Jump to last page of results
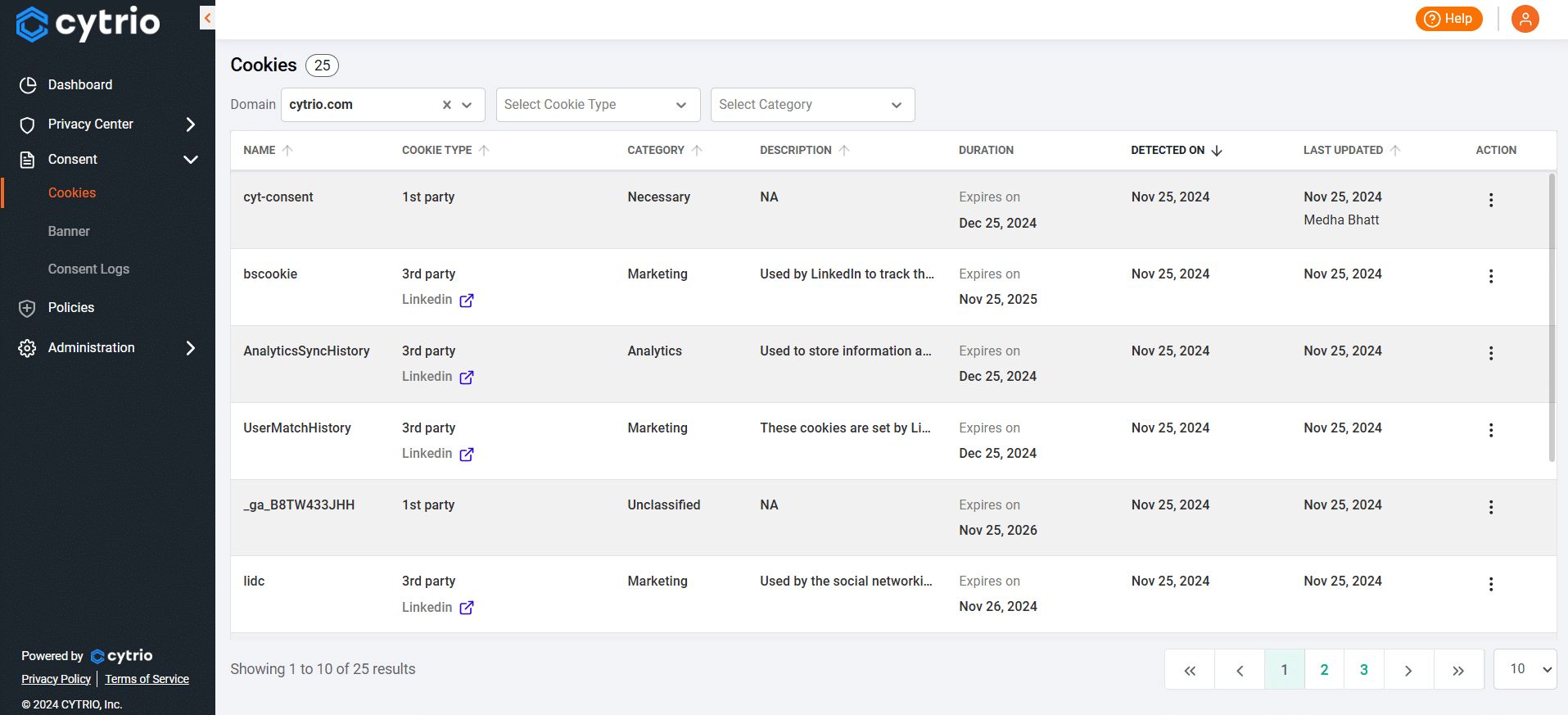This screenshot has height=715, width=1568. click(x=1458, y=670)
